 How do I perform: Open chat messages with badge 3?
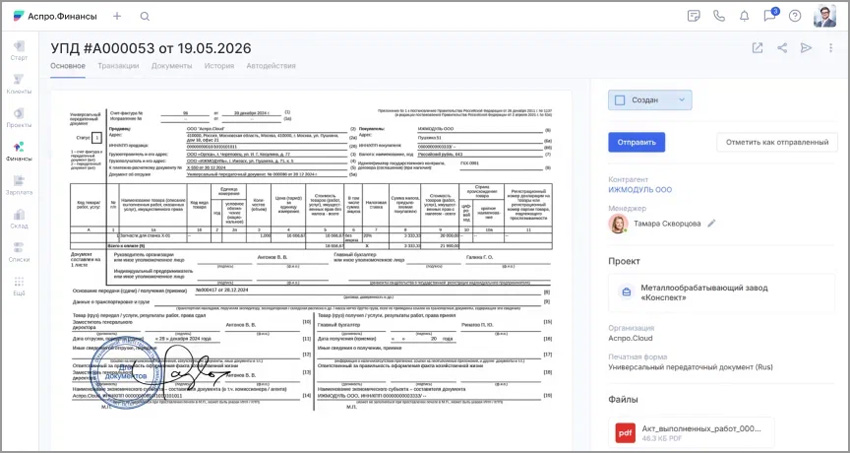coord(770,16)
